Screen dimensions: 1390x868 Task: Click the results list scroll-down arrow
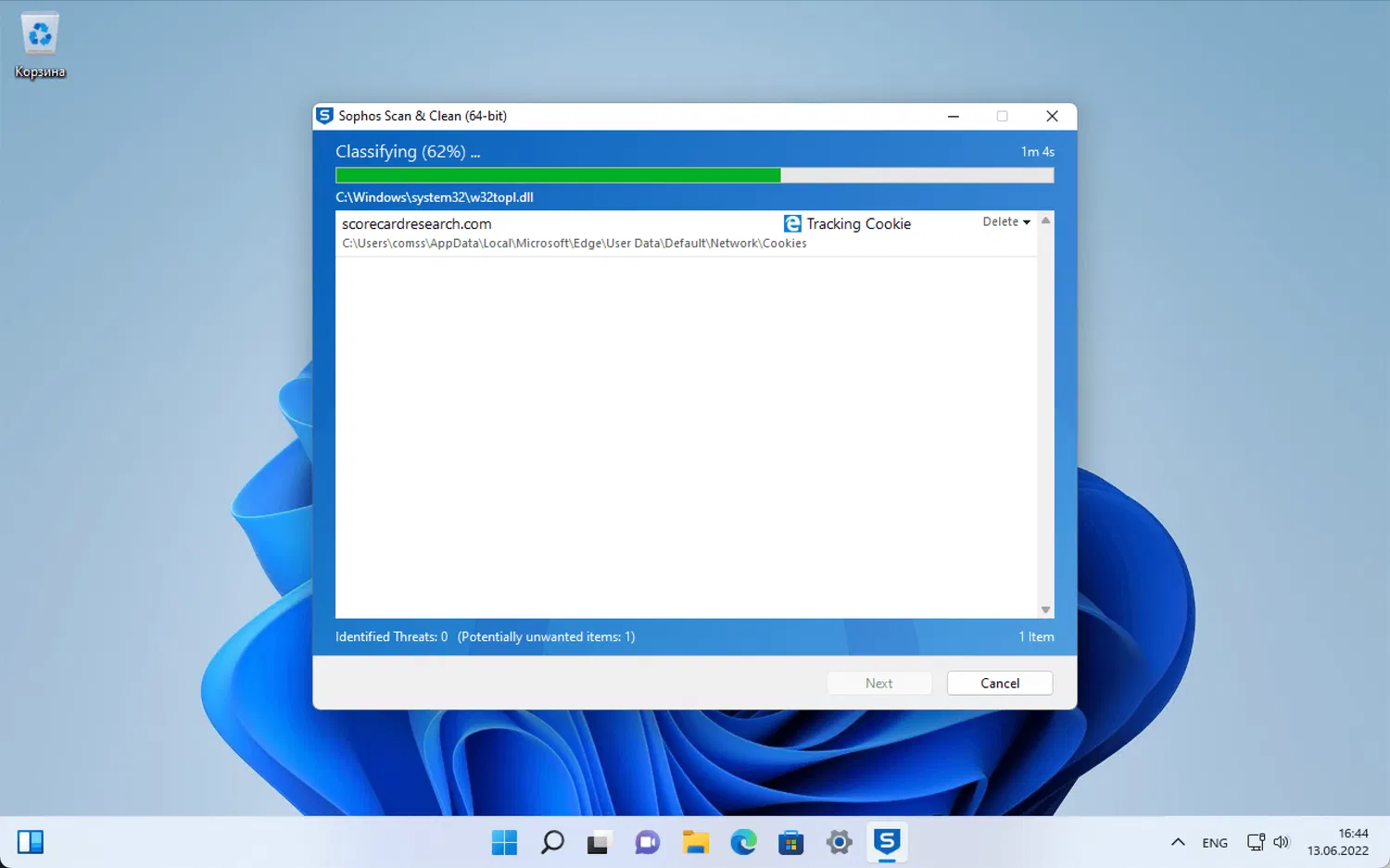(x=1045, y=610)
